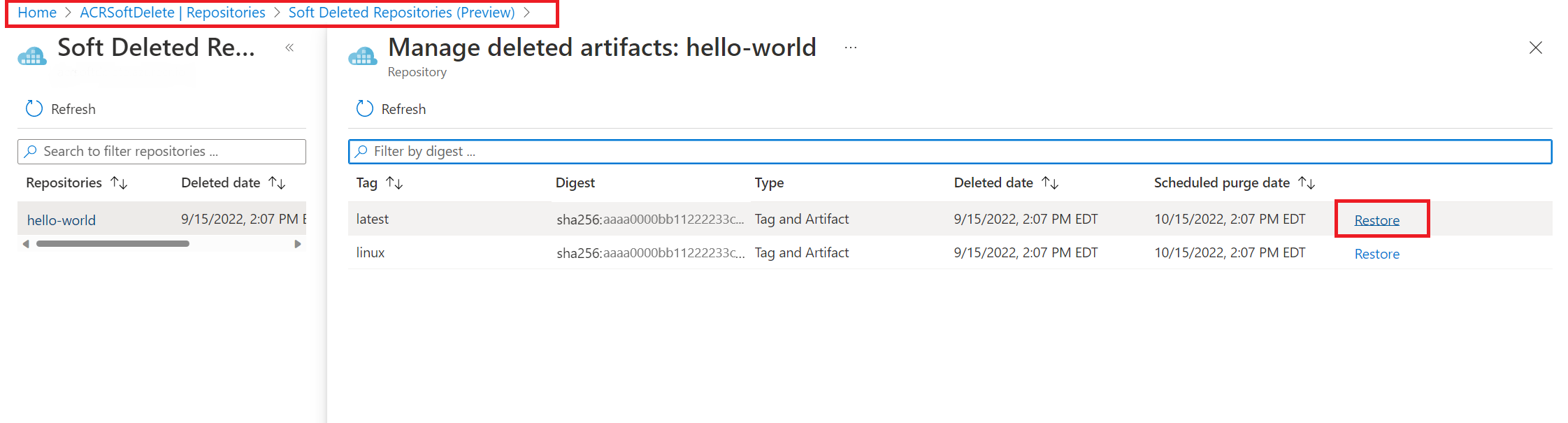Sort artifacts by Deleted date arrows
The height and width of the screenshot is (423, 1568).
1050,182
